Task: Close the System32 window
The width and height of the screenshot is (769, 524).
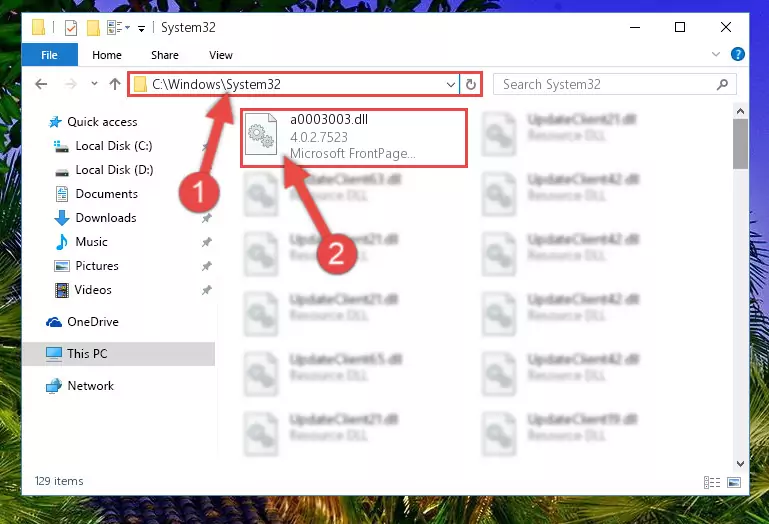Action: click(726, 27)
